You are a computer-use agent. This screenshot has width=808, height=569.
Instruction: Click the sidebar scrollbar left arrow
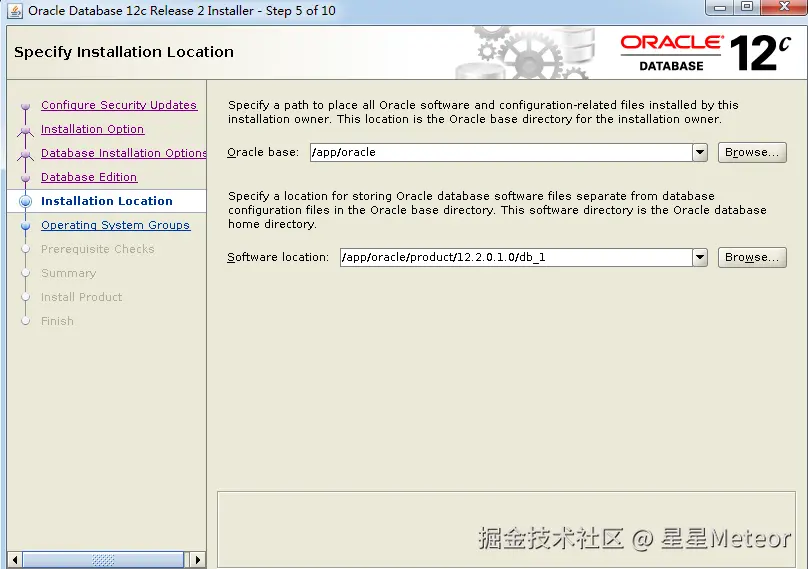coord(15,560)
